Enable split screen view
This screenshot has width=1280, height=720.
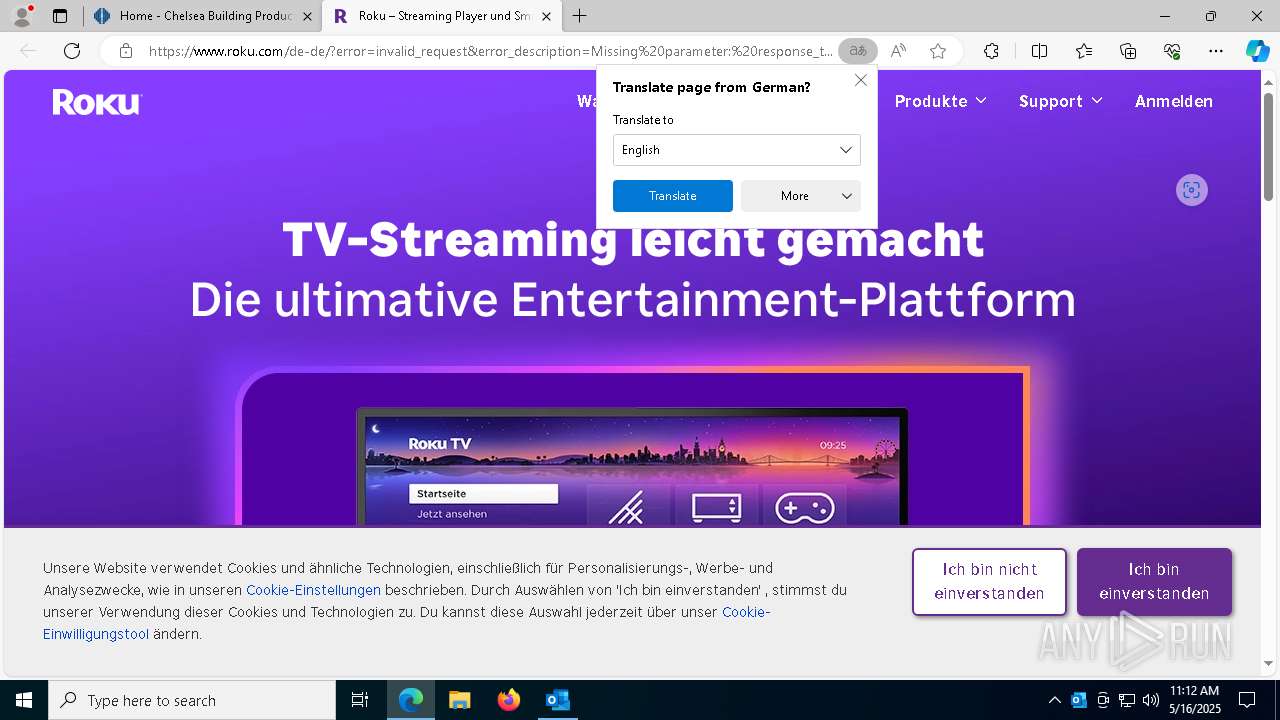click(x=1039, y=51)
